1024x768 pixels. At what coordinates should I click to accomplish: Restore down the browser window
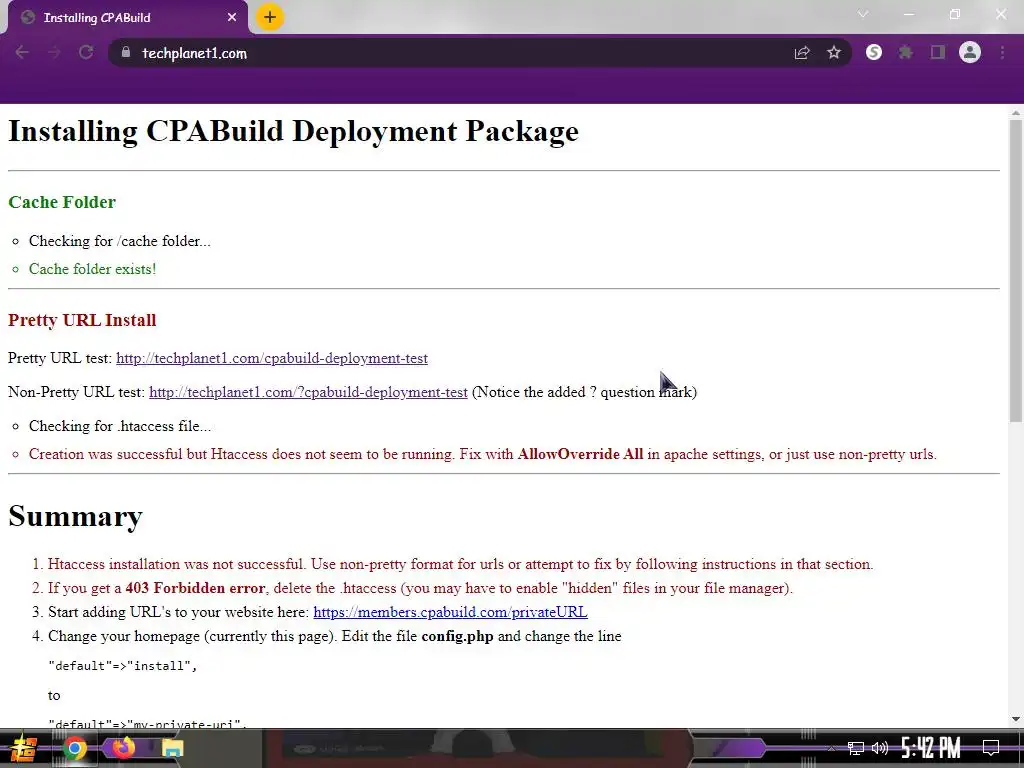(955, 14)
